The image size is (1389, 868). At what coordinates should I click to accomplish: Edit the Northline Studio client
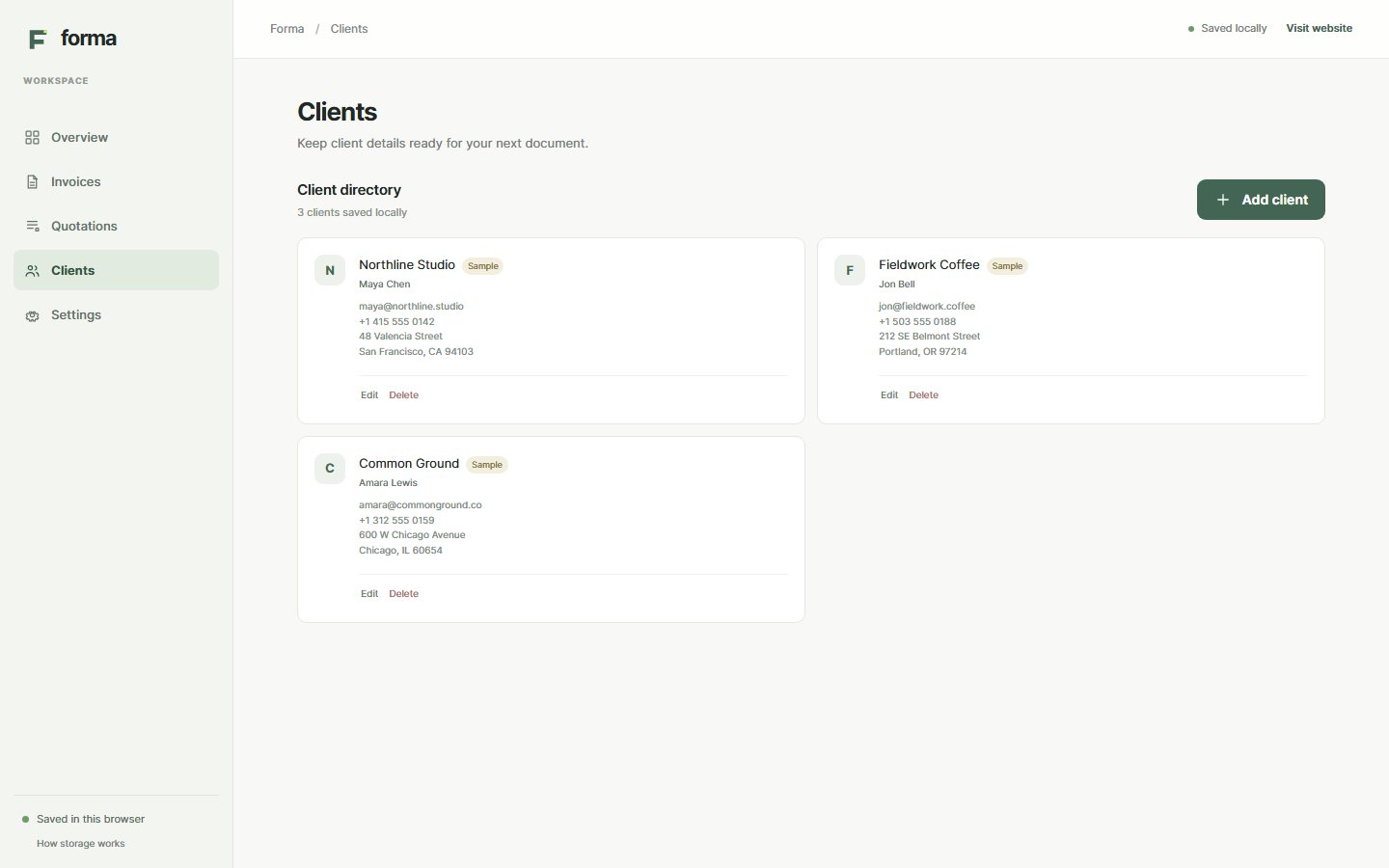369,395
